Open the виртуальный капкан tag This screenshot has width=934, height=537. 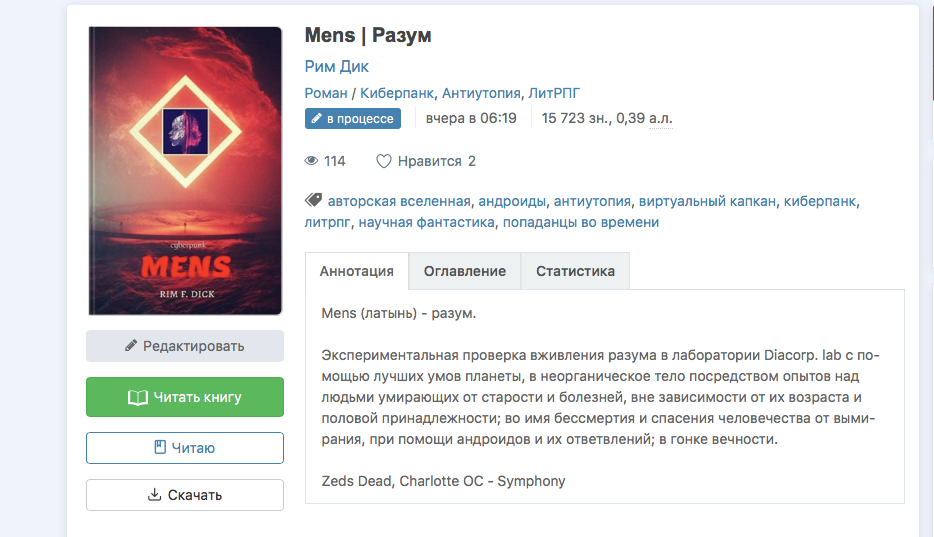[x=707, y=201]
